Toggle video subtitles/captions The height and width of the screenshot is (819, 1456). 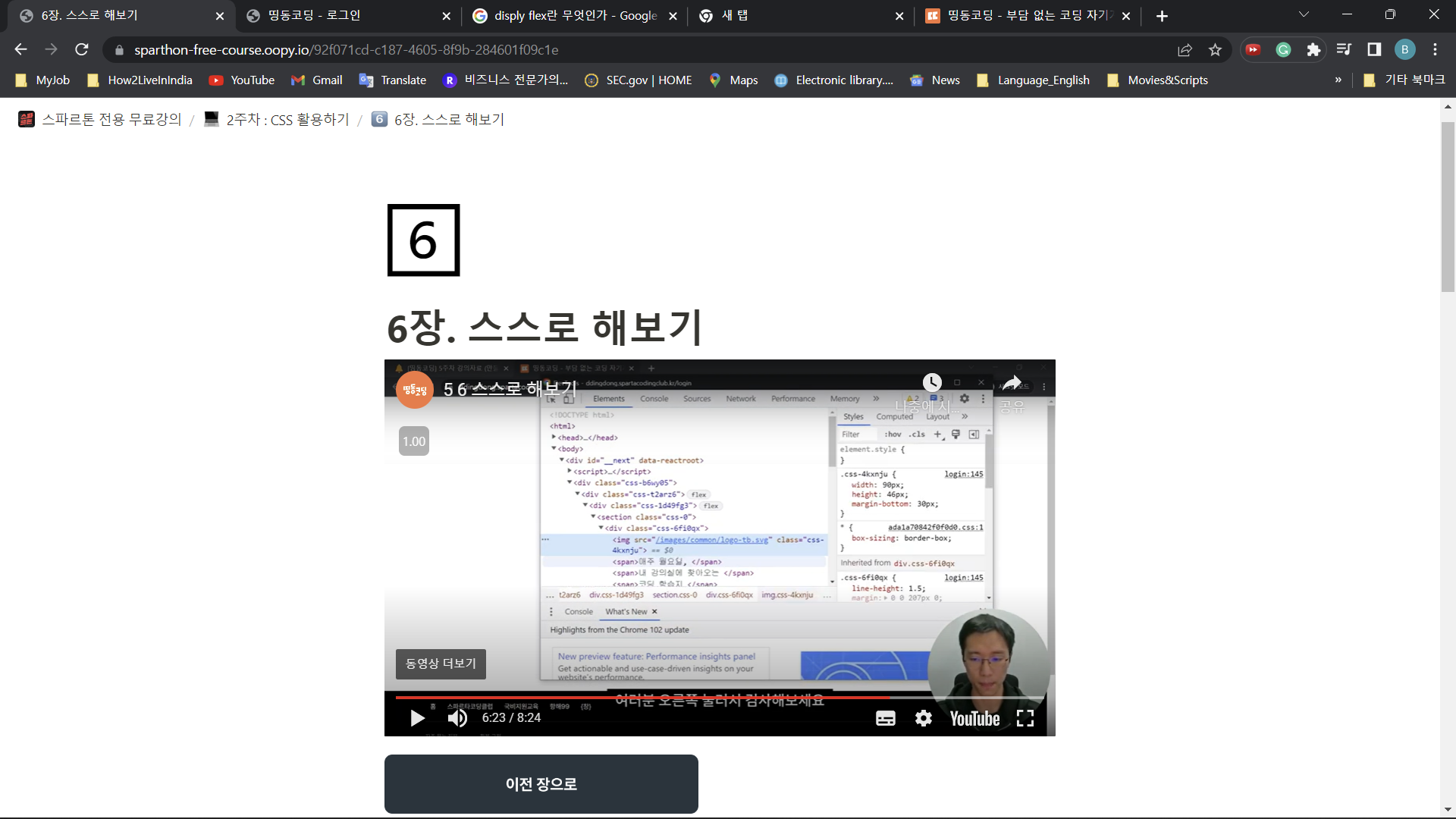885,718
